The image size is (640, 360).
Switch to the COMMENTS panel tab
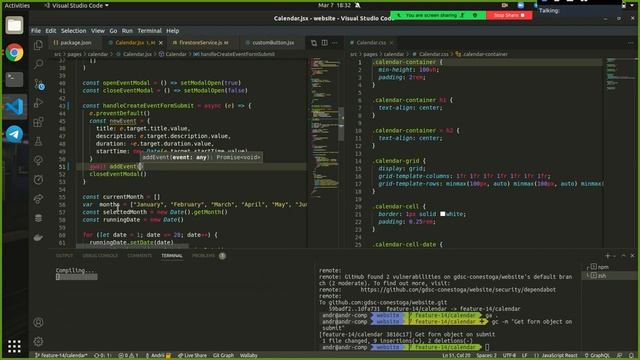[140, 256]
